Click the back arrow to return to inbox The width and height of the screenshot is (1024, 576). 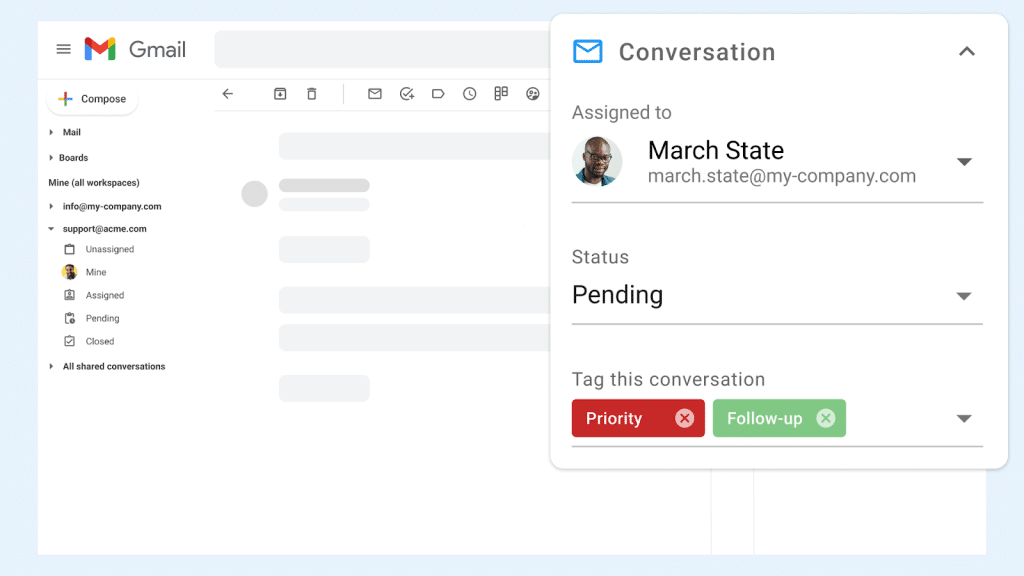pyautogui.click(x=228, y=93)
